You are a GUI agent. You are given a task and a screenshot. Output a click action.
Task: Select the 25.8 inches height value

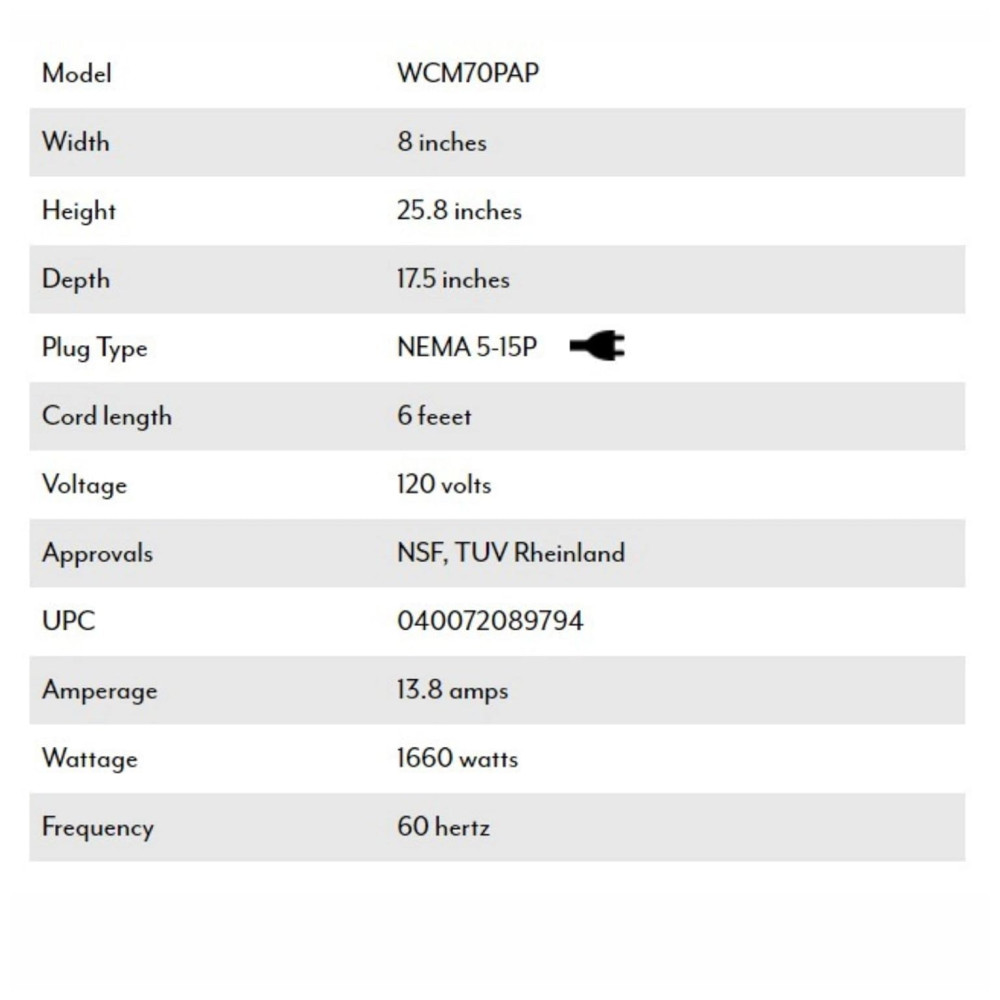(459, 211)
